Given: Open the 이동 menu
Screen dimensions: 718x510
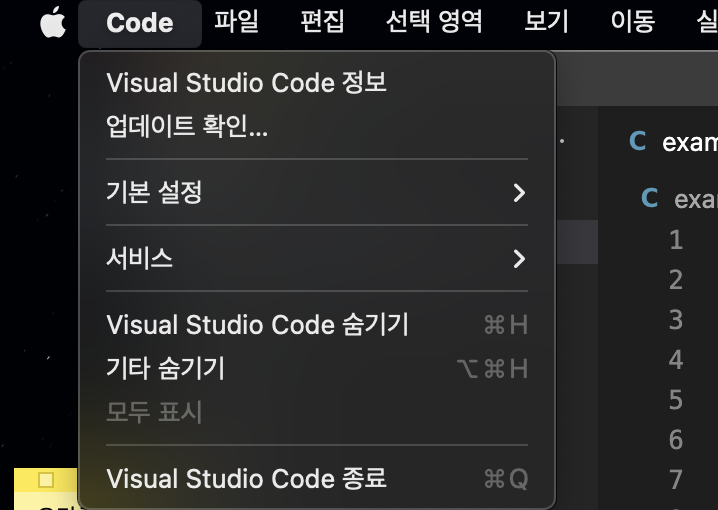Looking at the screenshot, I should [632, 22].
